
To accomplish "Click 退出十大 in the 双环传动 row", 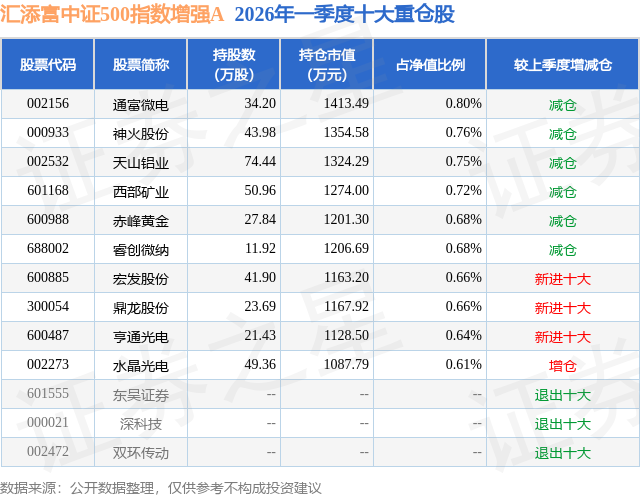I will click(x=563, y=453).
